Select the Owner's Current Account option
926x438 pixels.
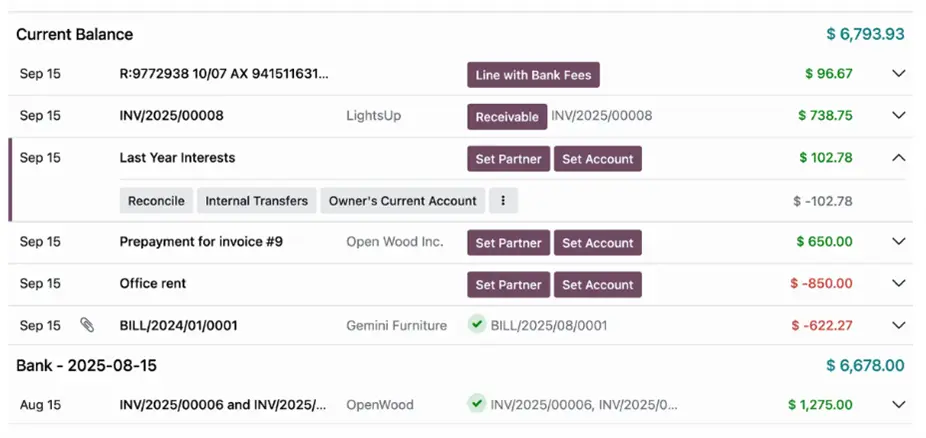tap(402, 201)
